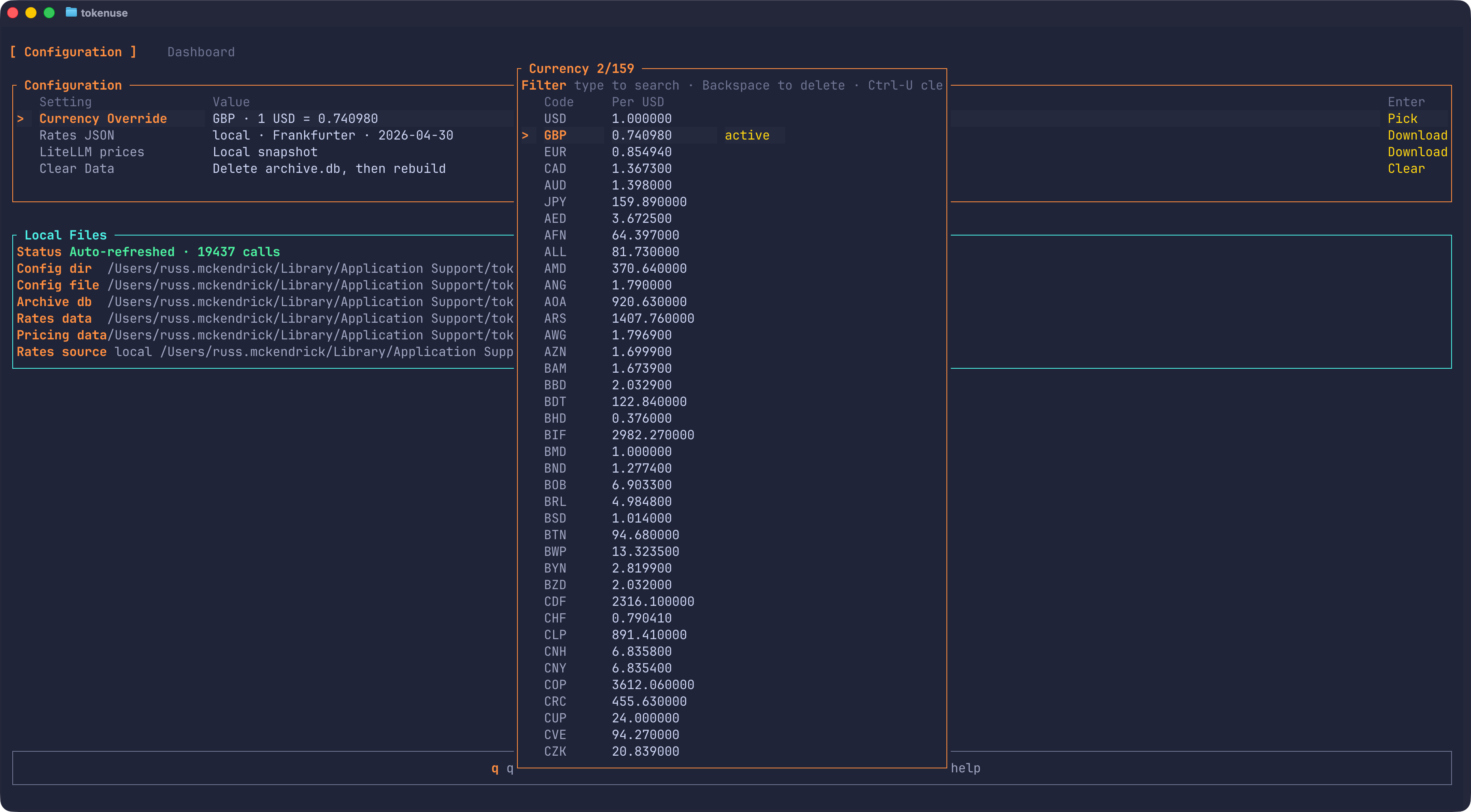Viewport: 1471px width, 812px height.
Task: Click the Filter search field in Currency popup
Action: [x=732, y=86]
